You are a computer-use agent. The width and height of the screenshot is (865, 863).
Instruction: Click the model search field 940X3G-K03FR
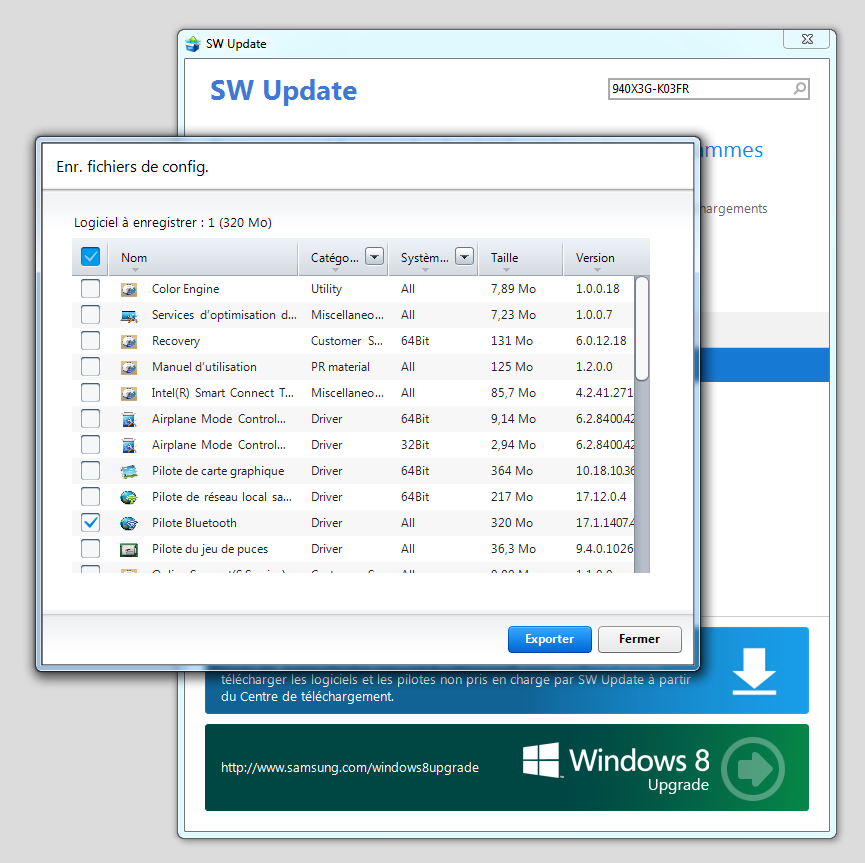click(x=708, y=89)
